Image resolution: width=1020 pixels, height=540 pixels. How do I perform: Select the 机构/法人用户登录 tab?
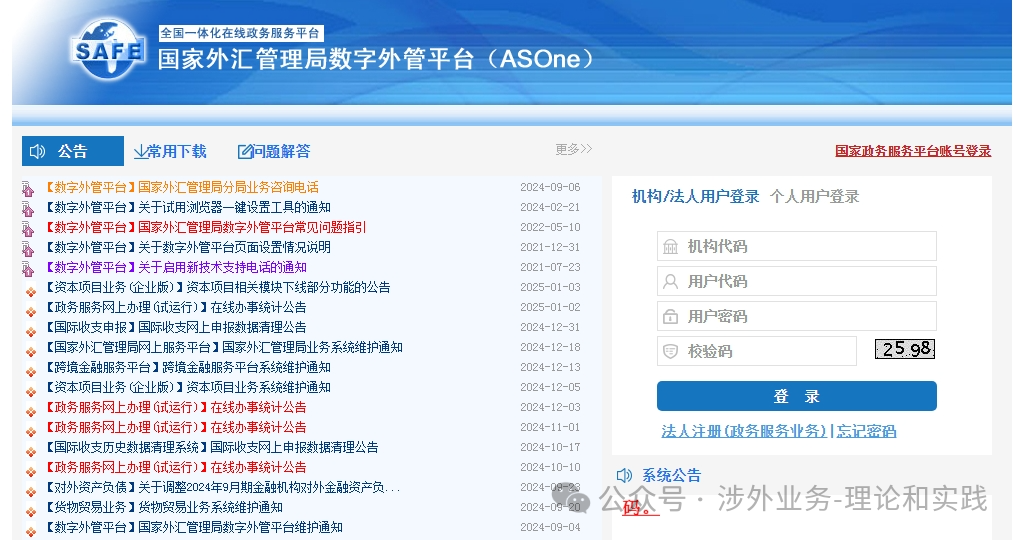(x=695, y=196)
